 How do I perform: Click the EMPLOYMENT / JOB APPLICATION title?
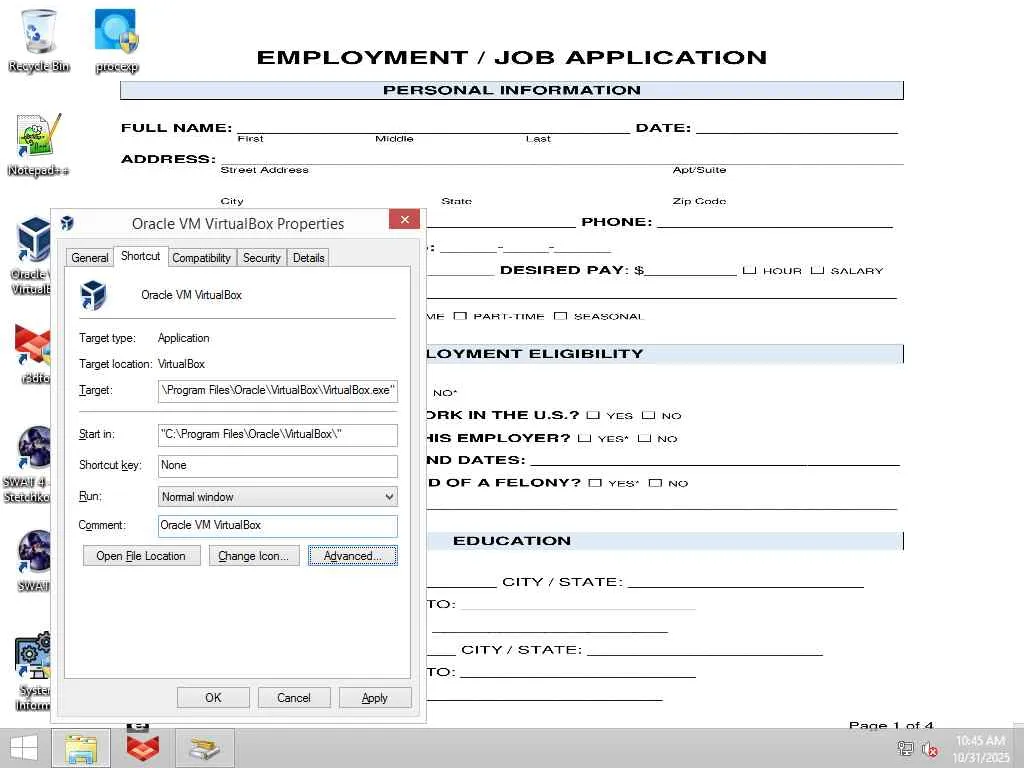(x=512, y=57)
